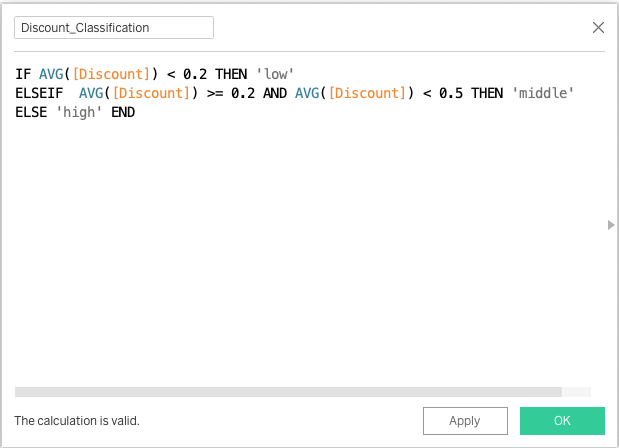
Task: Click the AND operator in the formula
Action: (x=275, y=93)
